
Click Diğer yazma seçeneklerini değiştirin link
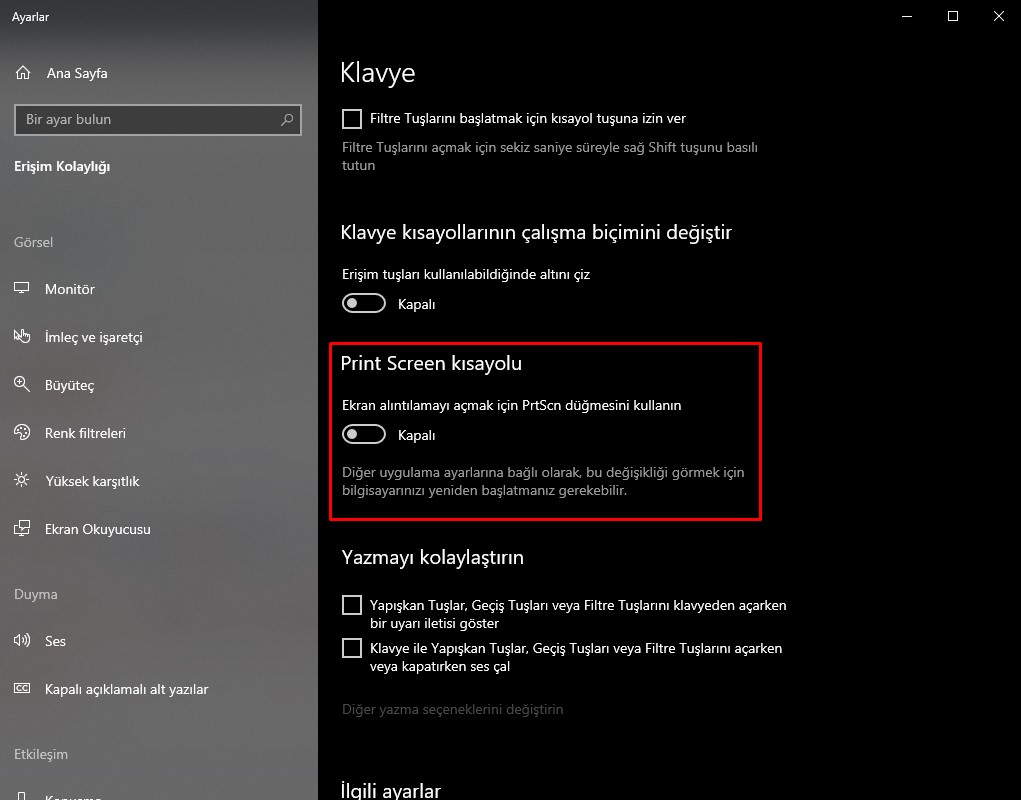click(x=453, y=709)
